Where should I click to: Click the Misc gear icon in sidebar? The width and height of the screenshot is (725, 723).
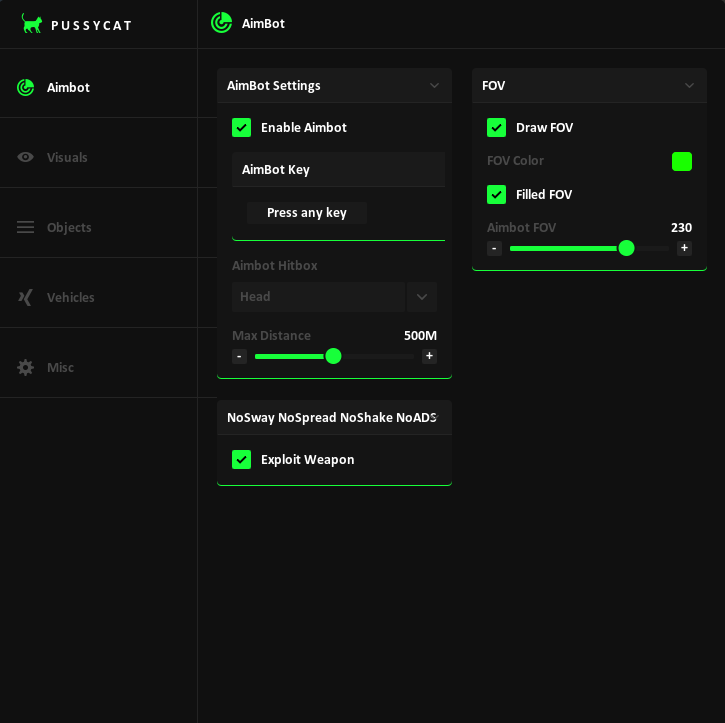point(25,367)
